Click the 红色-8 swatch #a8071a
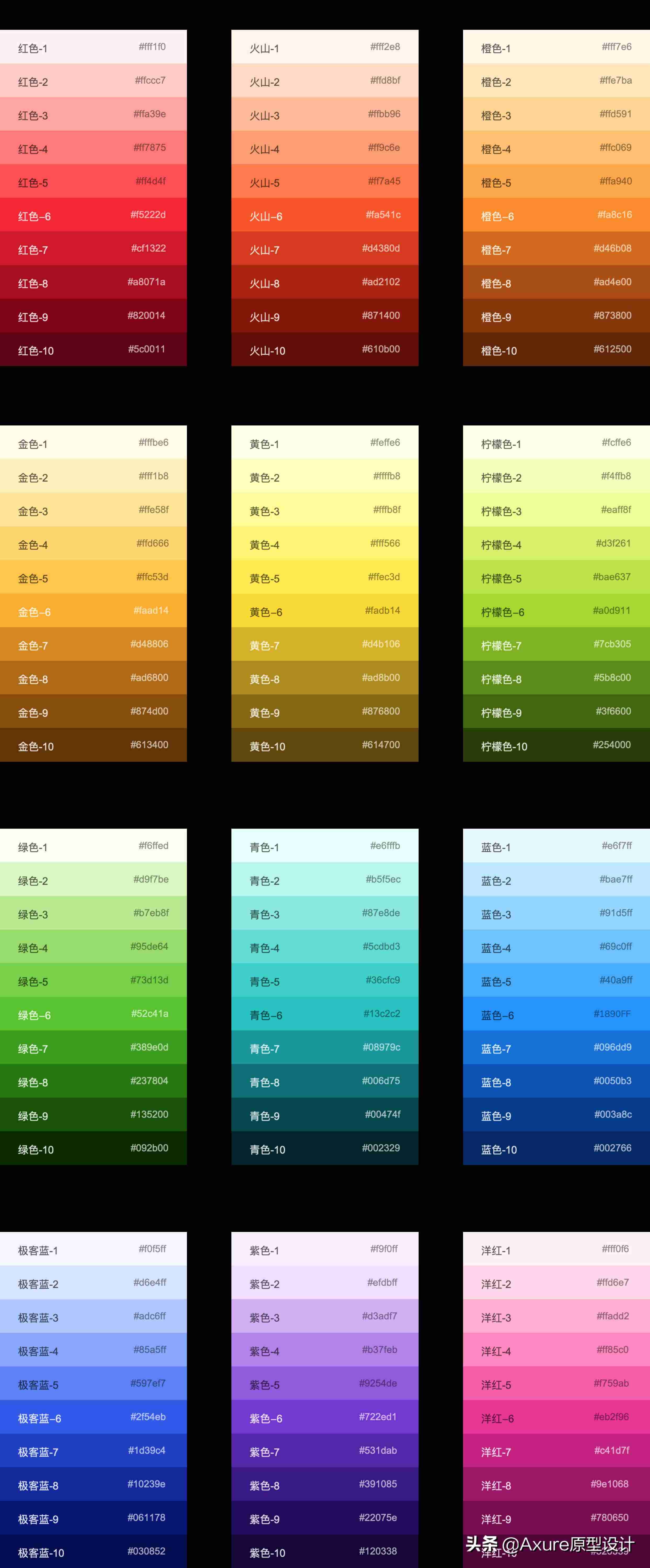The width and height of the screenshot is (650, 1568). click(93, 282)
